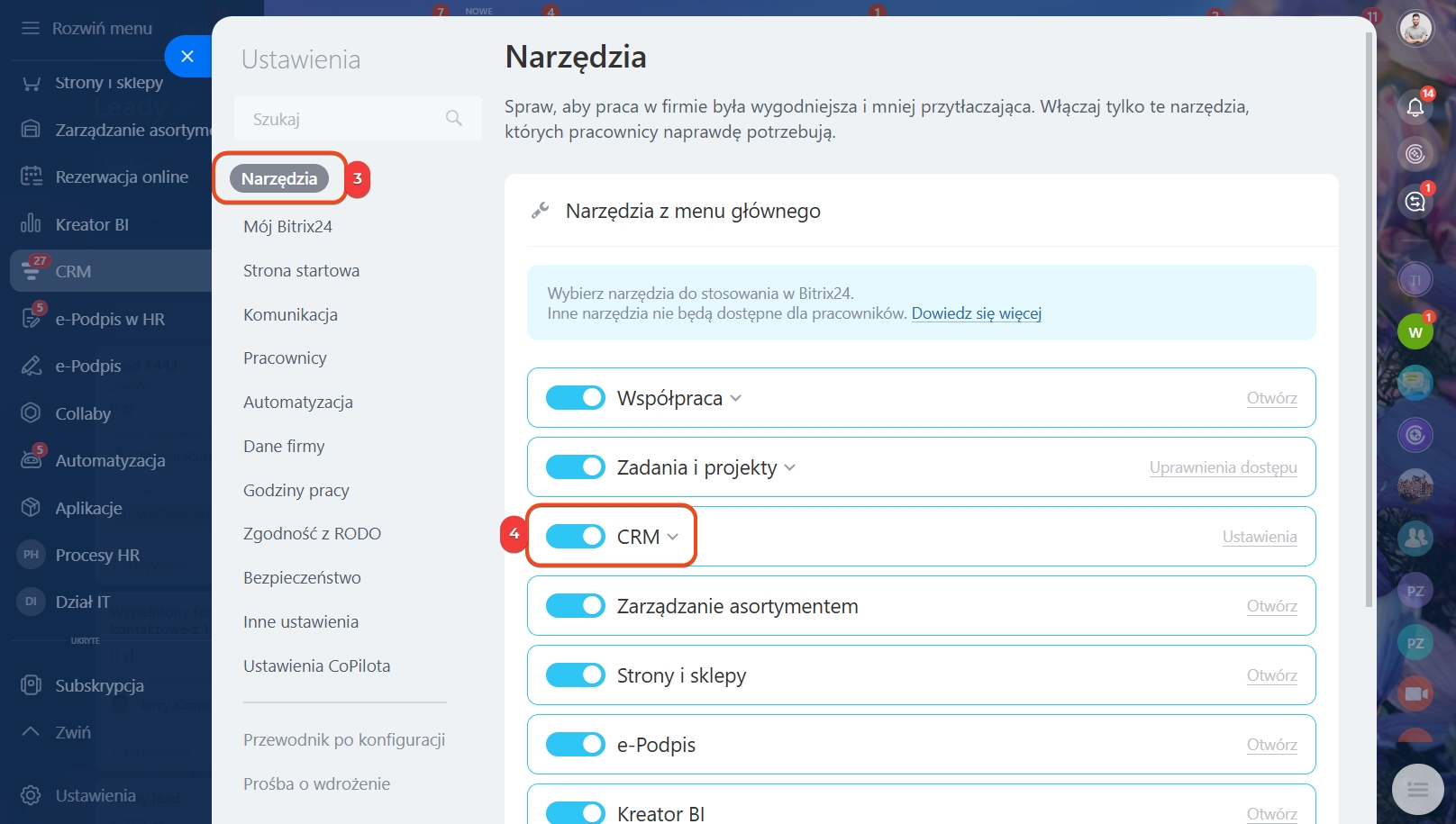This screenshot has height=824, width=1456.
Task: Toggle the CRM tool switch
Action: coord(575,536)
